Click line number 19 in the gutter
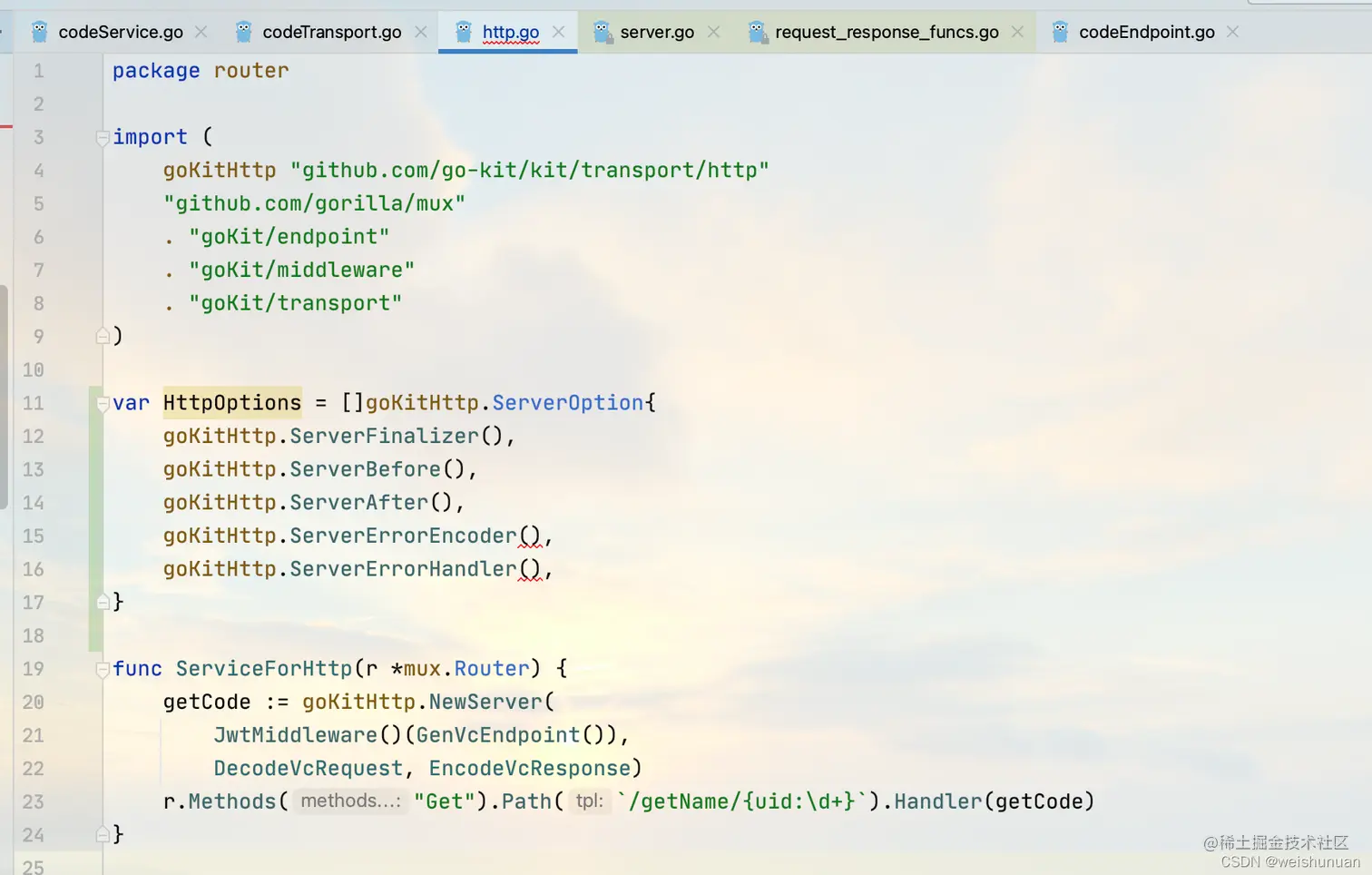This screenshot has height=875, width=1372. [x=34, y=669]
